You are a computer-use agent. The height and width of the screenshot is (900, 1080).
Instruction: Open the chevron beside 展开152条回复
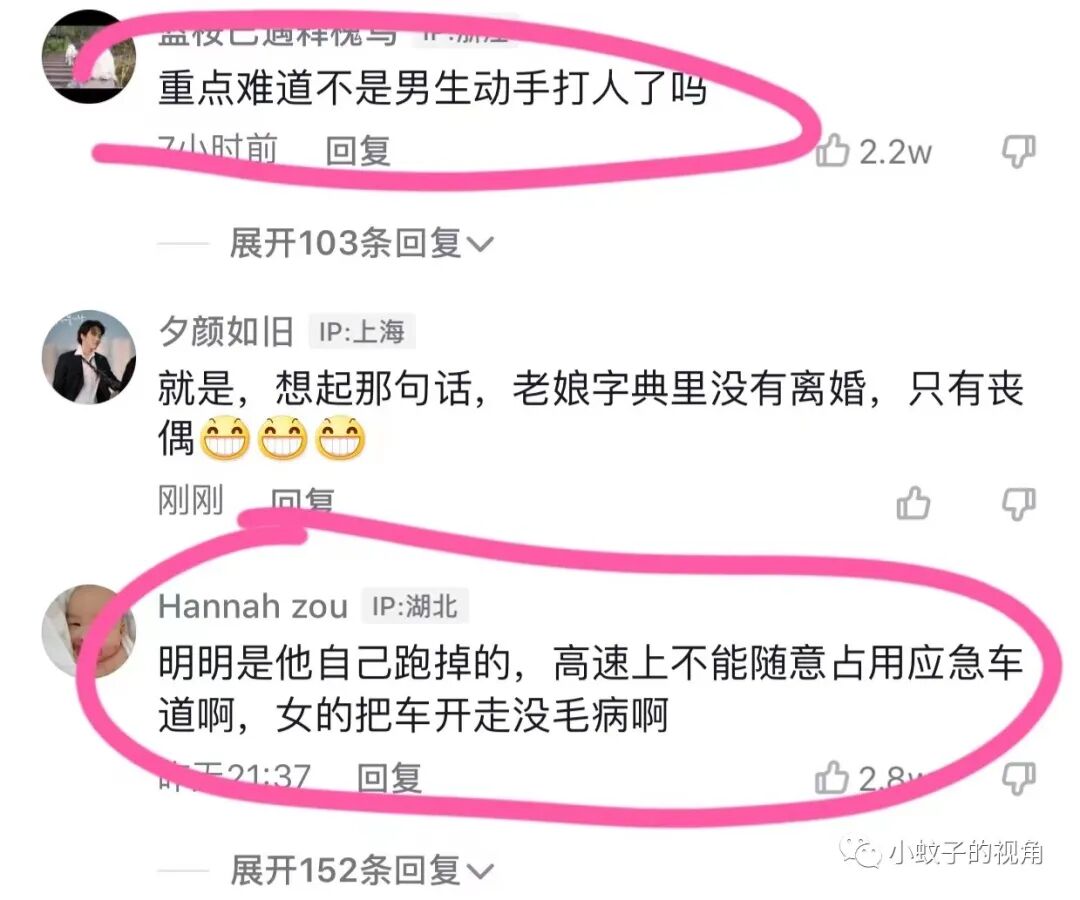(x=480, y=872)
